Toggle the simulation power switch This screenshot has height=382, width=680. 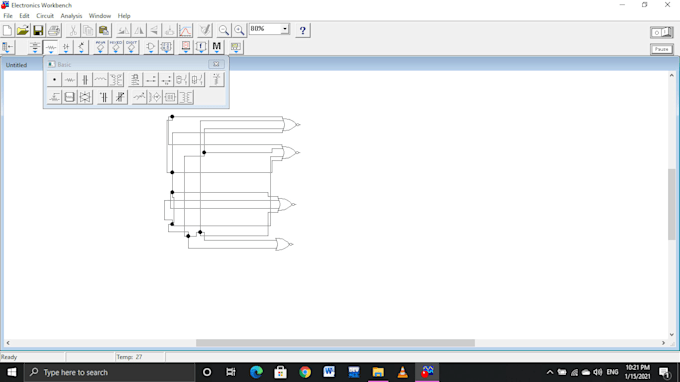tap(662, 32)
